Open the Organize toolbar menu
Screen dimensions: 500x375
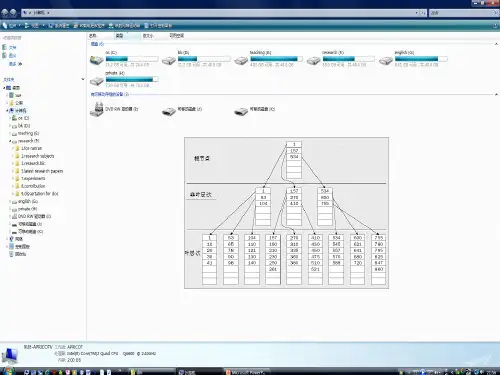click(x=11, y=26)
